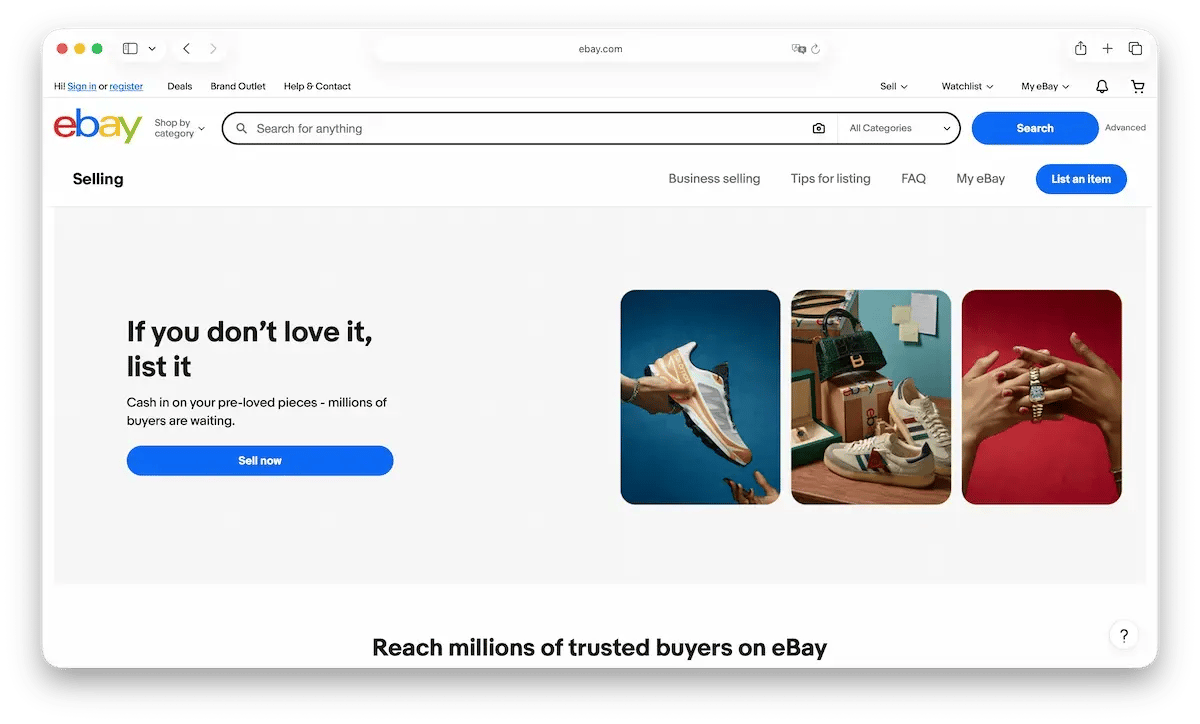Click the Safari share icon
1200x724 pixels.
(1081, 48)
